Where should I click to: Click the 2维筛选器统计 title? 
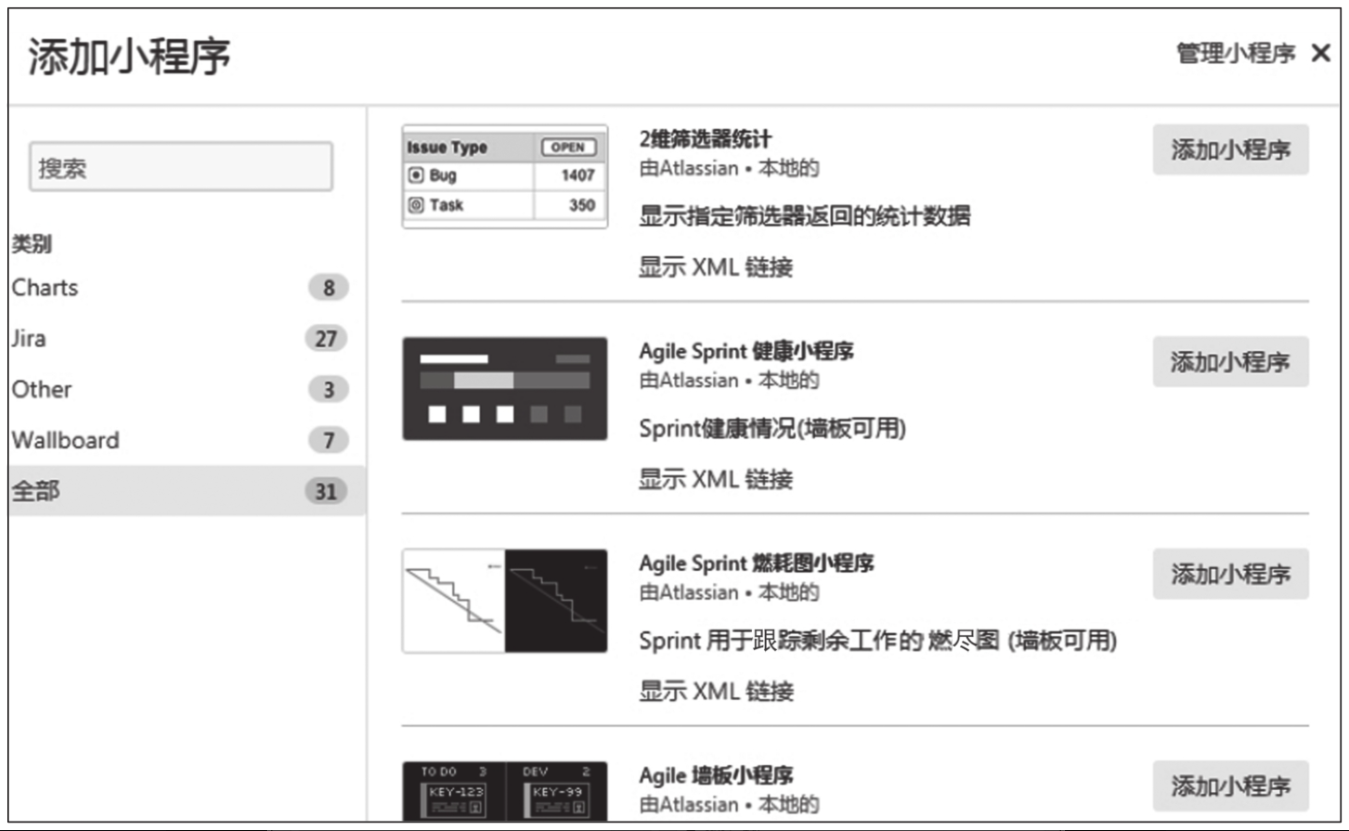pos(705,139)
